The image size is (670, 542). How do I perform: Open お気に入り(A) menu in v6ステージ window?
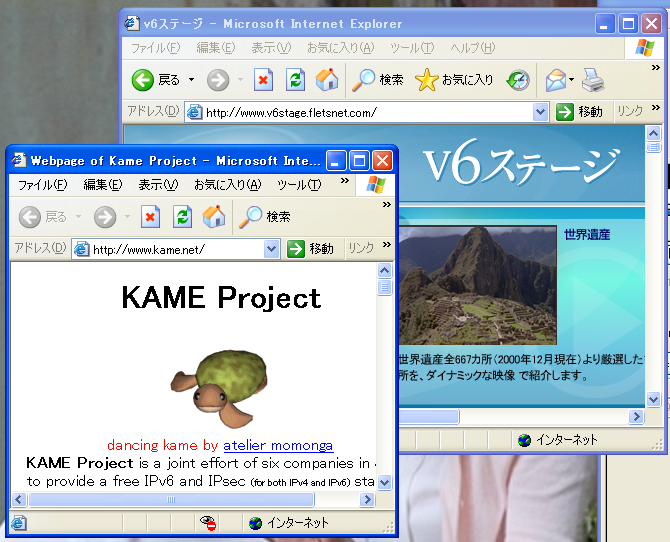[x=341, y=48]
